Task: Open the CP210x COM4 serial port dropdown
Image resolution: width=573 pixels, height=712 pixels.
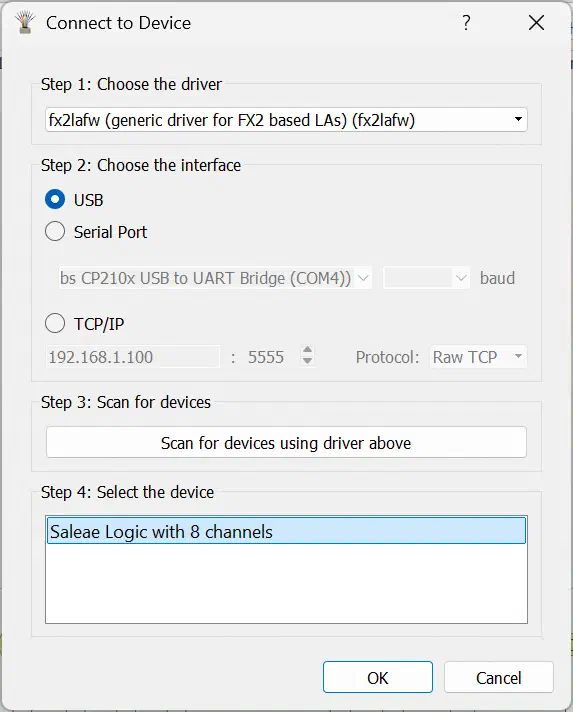Action: (x=215, y=278)
